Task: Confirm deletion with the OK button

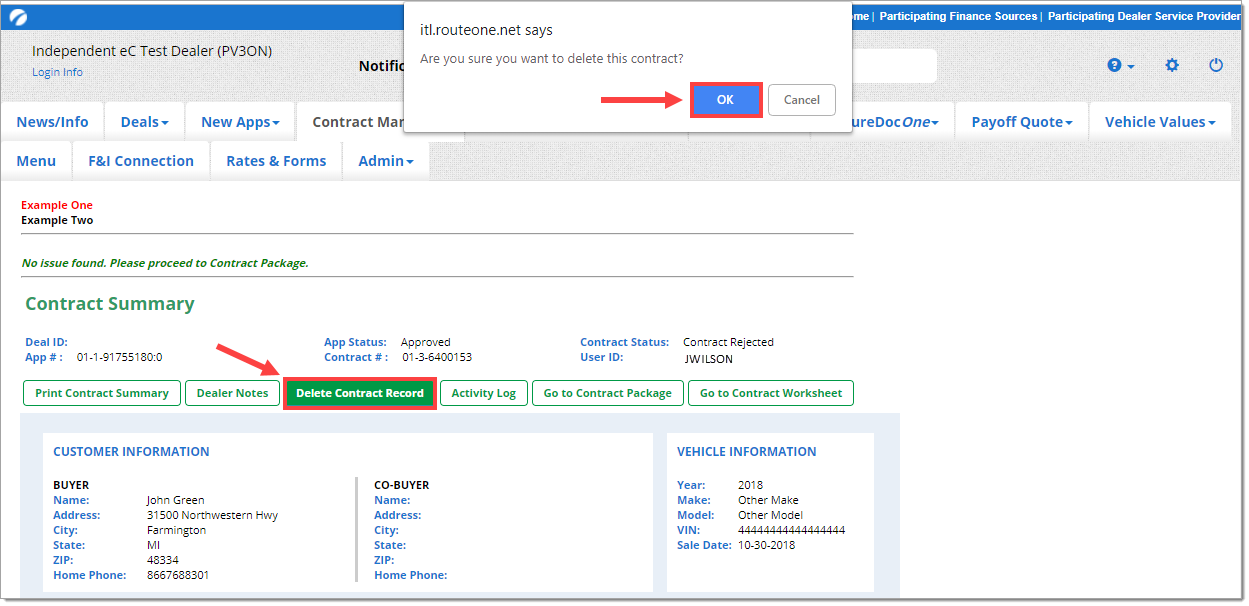Action: coord(725,100)
